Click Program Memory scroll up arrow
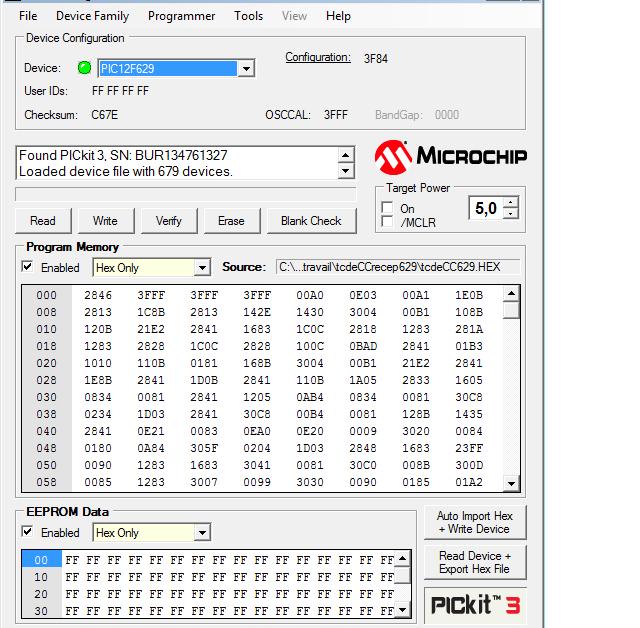 tap(511, 293)
